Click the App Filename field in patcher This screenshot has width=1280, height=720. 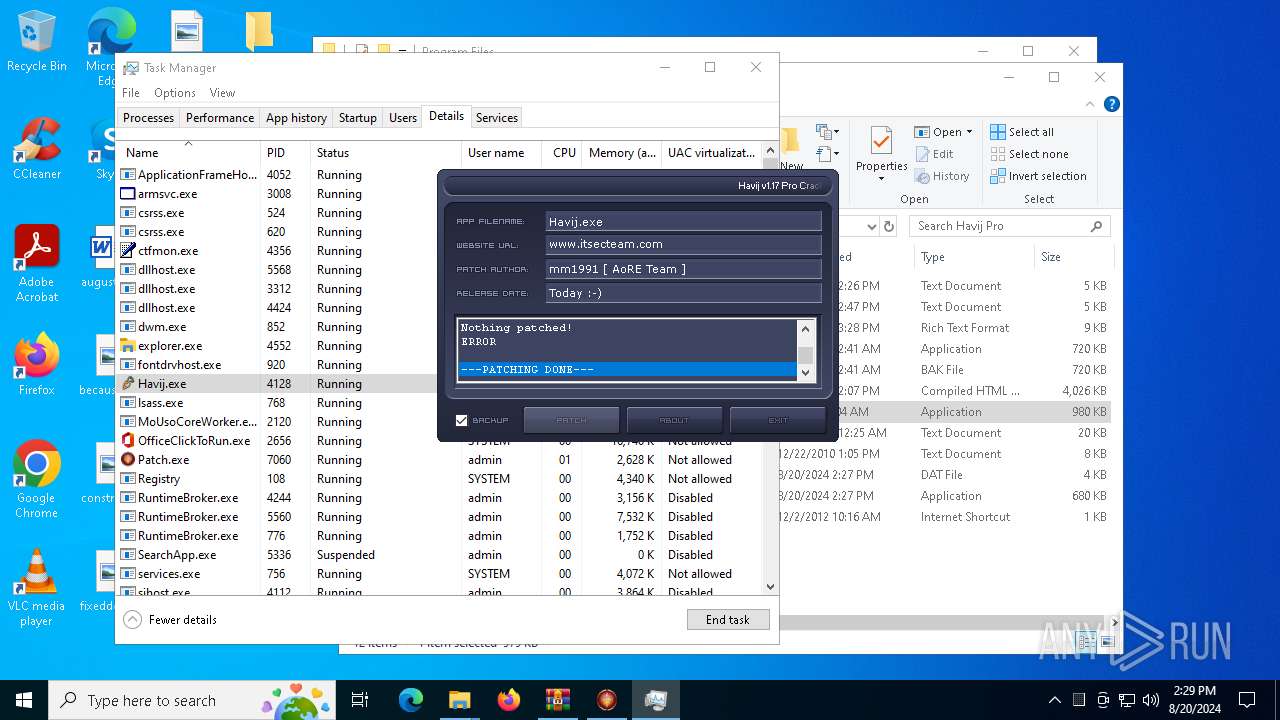[x=683, y=221]
